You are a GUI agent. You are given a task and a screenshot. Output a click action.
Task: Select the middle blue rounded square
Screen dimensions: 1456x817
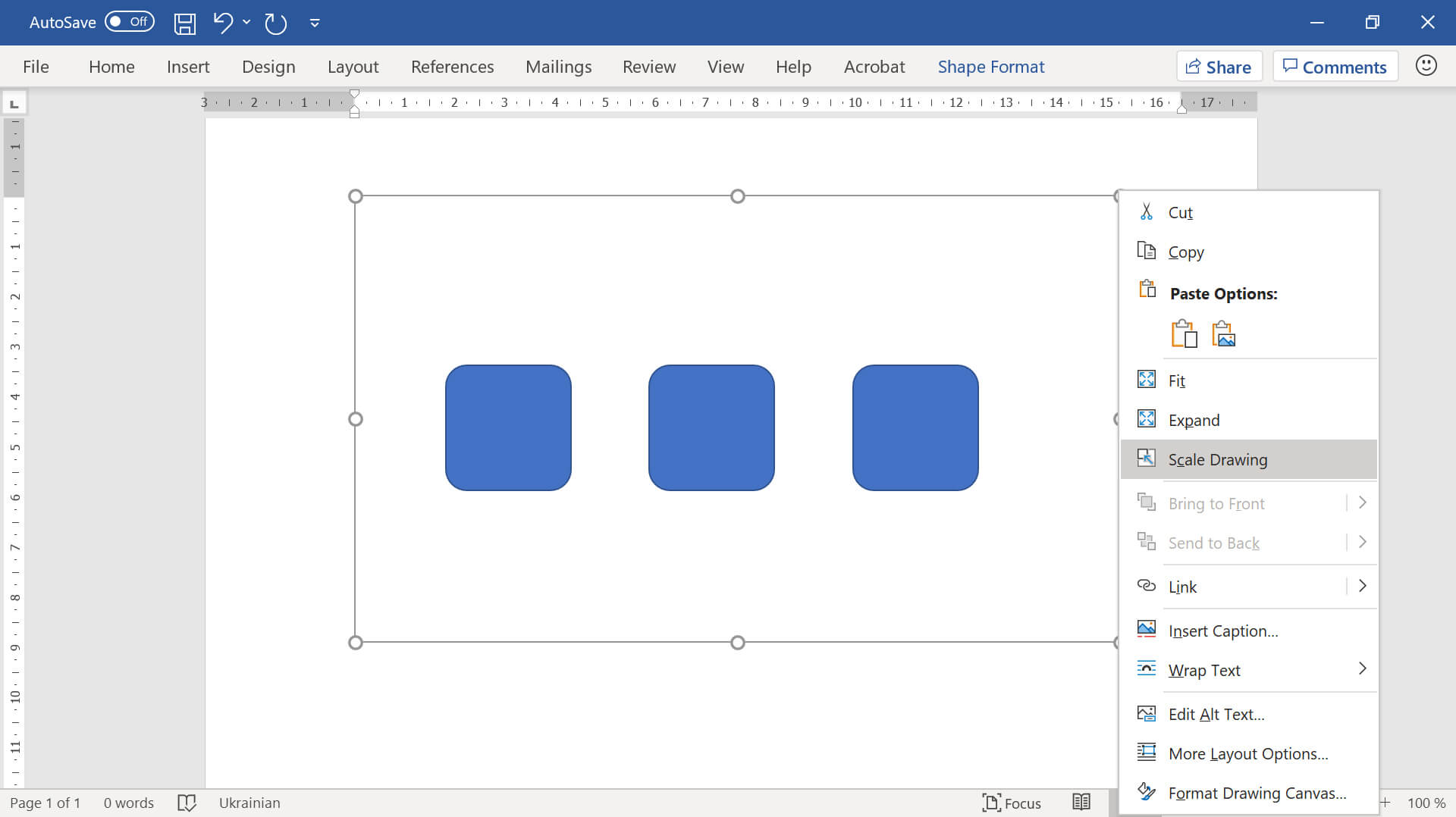[711, 427]
